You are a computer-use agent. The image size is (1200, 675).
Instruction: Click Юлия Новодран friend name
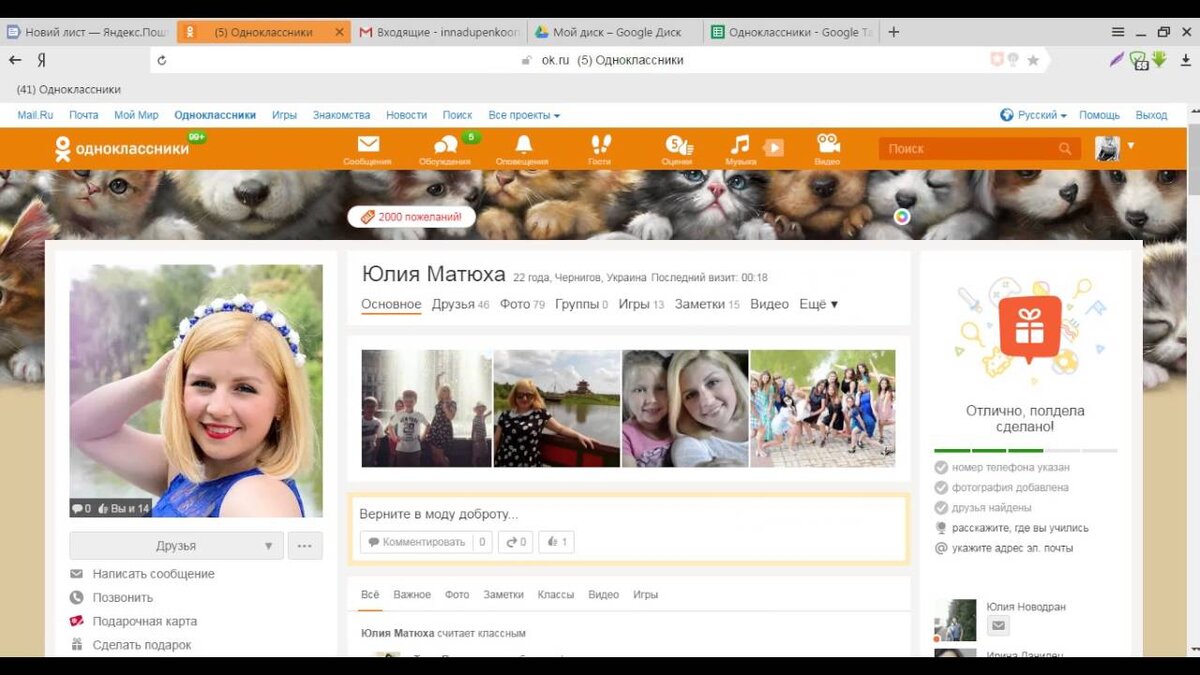point(1026,606)
